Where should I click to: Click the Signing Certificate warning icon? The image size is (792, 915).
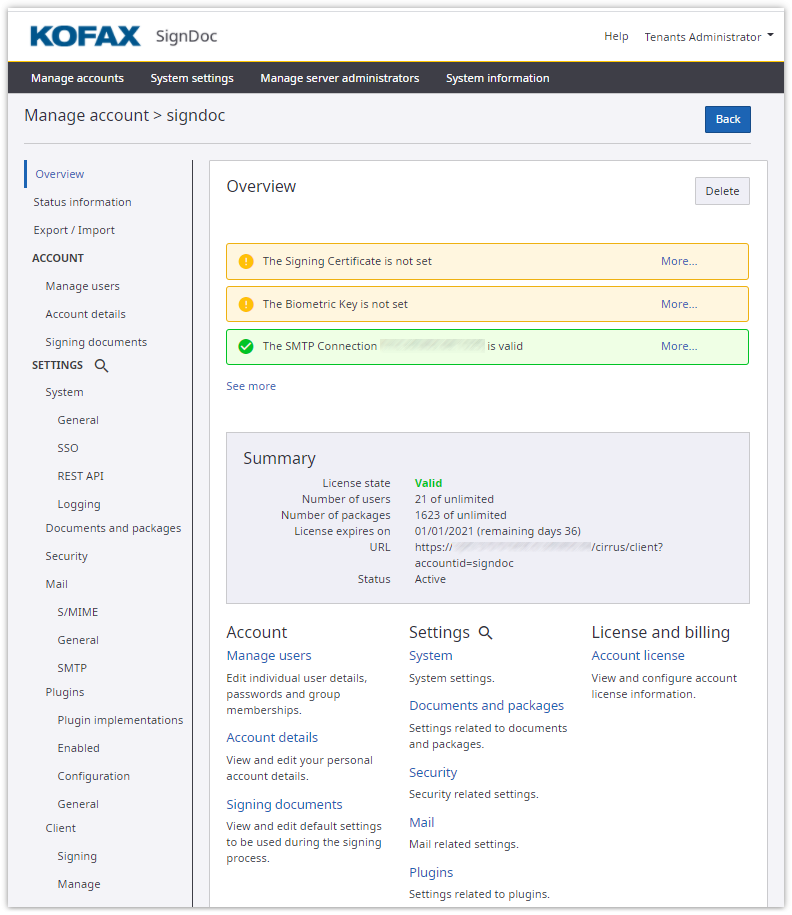click(246, 262)
